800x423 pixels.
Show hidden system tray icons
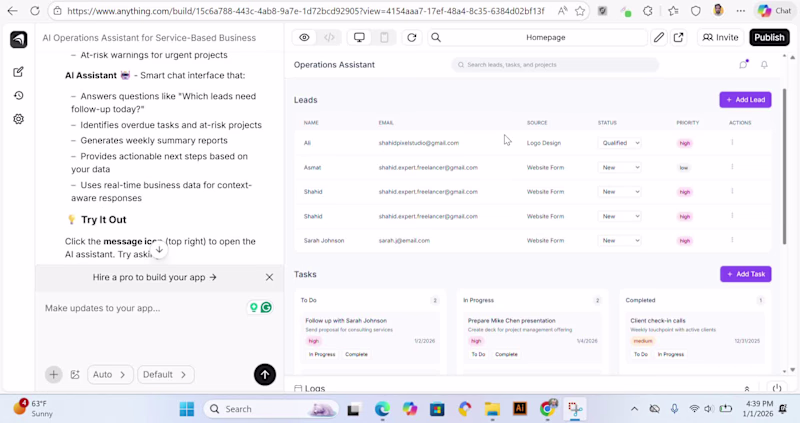(x=634, y=409)
